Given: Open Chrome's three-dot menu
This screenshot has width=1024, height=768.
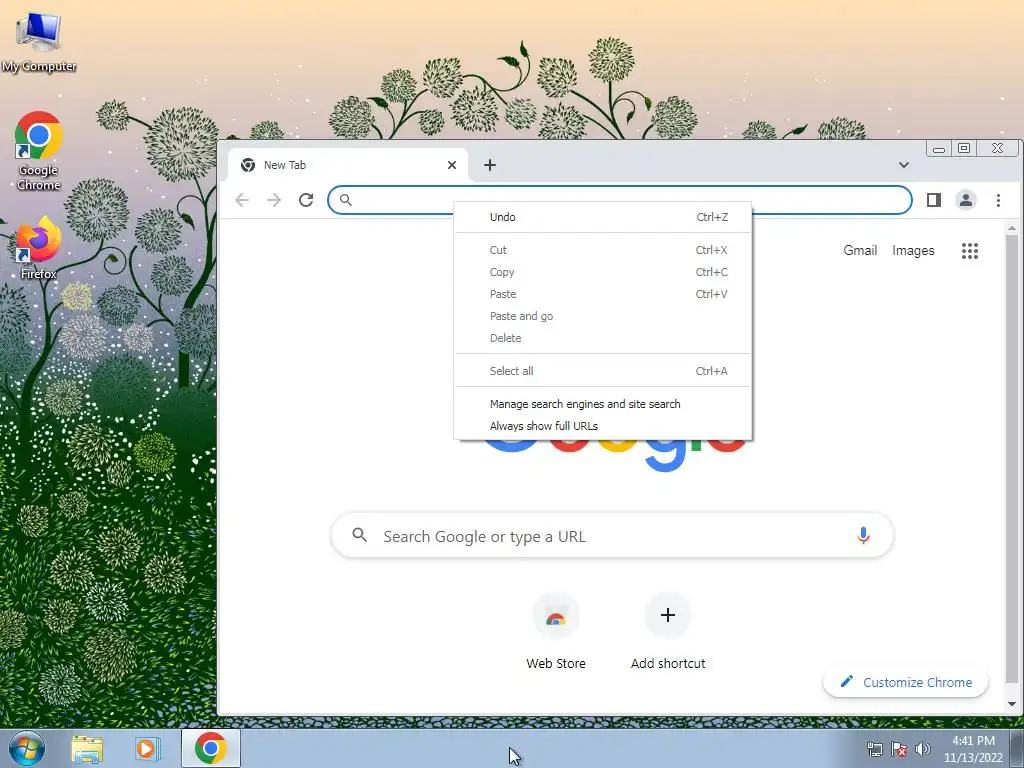Looking at the screenshot, I should pos(998,200).
